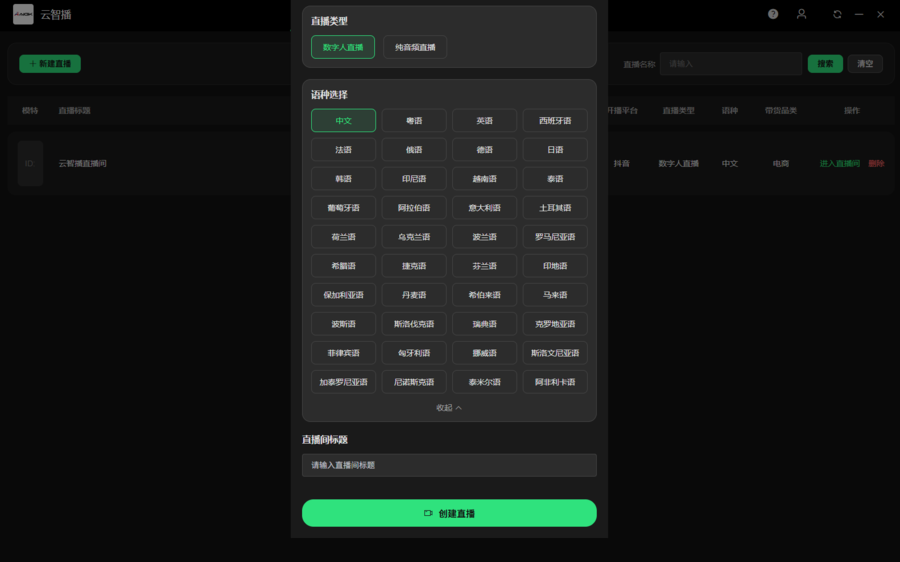Pick 斯洛伐克语 from the languages
Screen dimensions: 900x562
tap(414, 324)
